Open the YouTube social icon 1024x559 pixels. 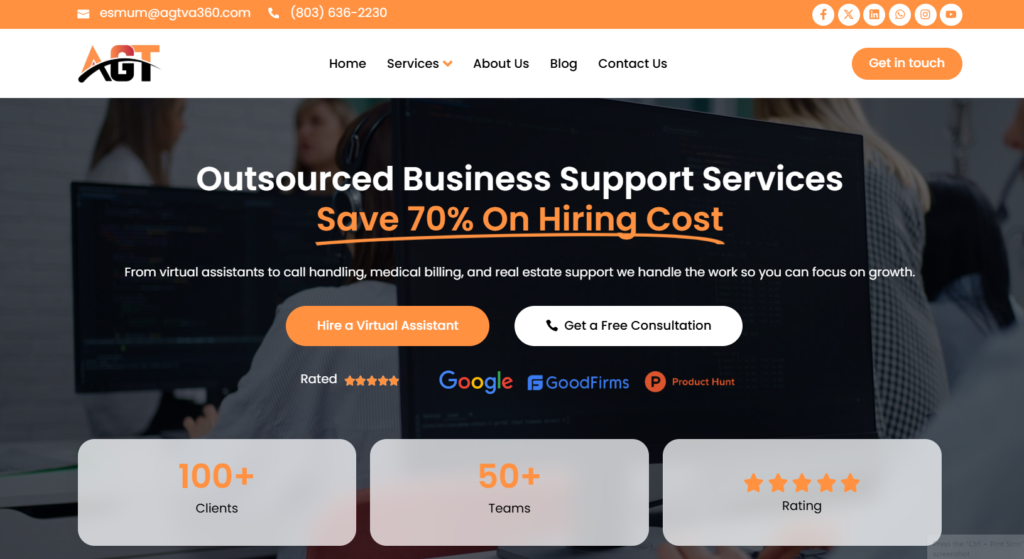951,14
